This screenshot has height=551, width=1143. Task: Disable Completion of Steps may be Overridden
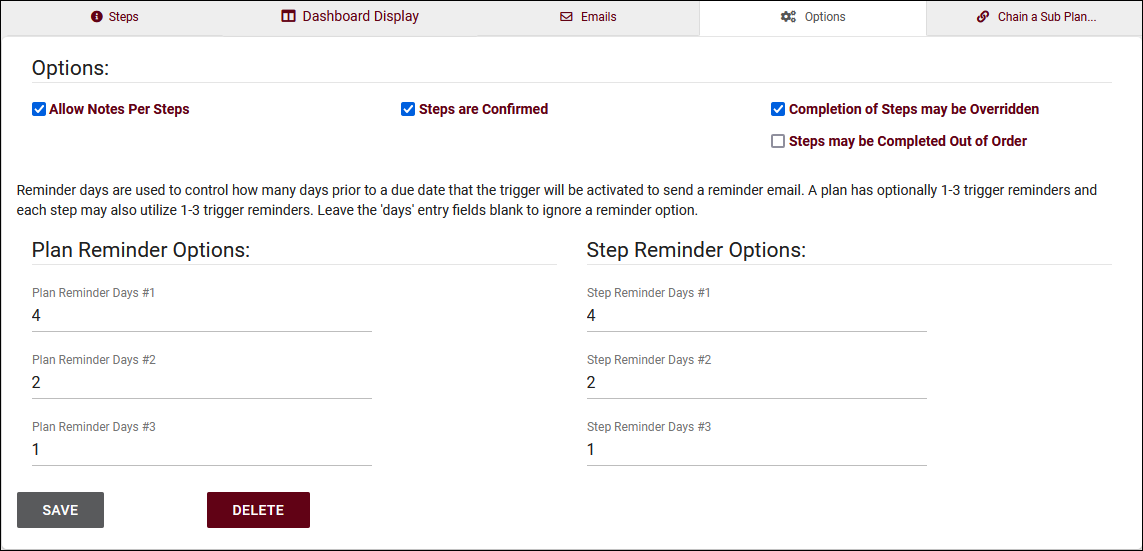point(778,109)
